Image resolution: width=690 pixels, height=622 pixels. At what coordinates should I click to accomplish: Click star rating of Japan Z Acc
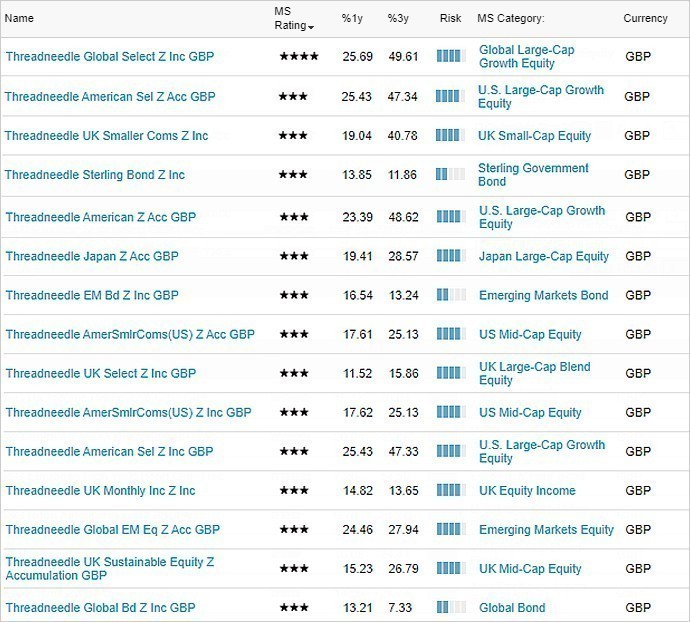tap(294, 256)
